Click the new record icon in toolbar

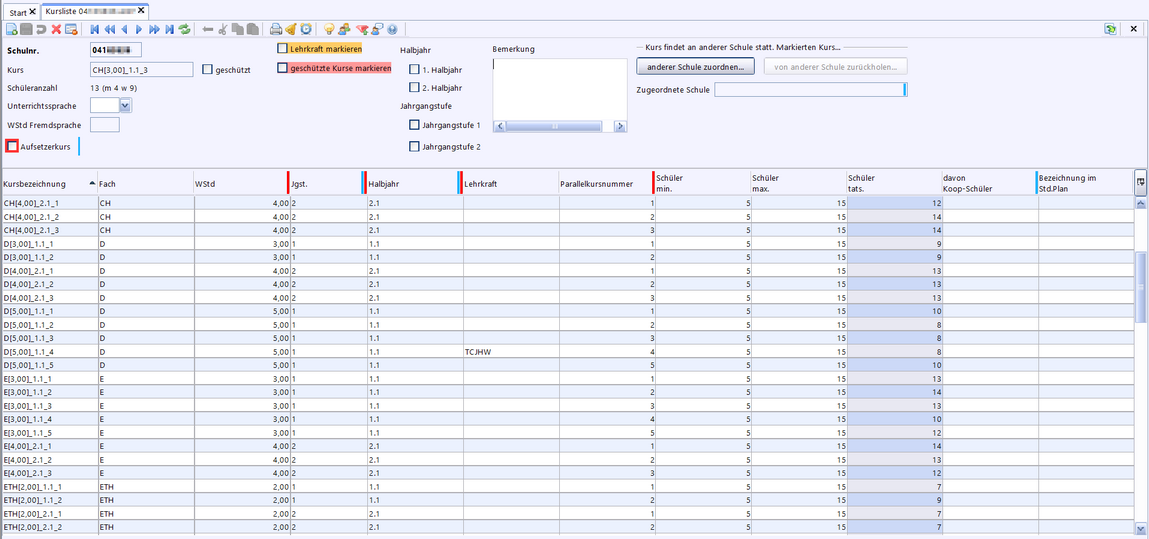pos(11,30)
